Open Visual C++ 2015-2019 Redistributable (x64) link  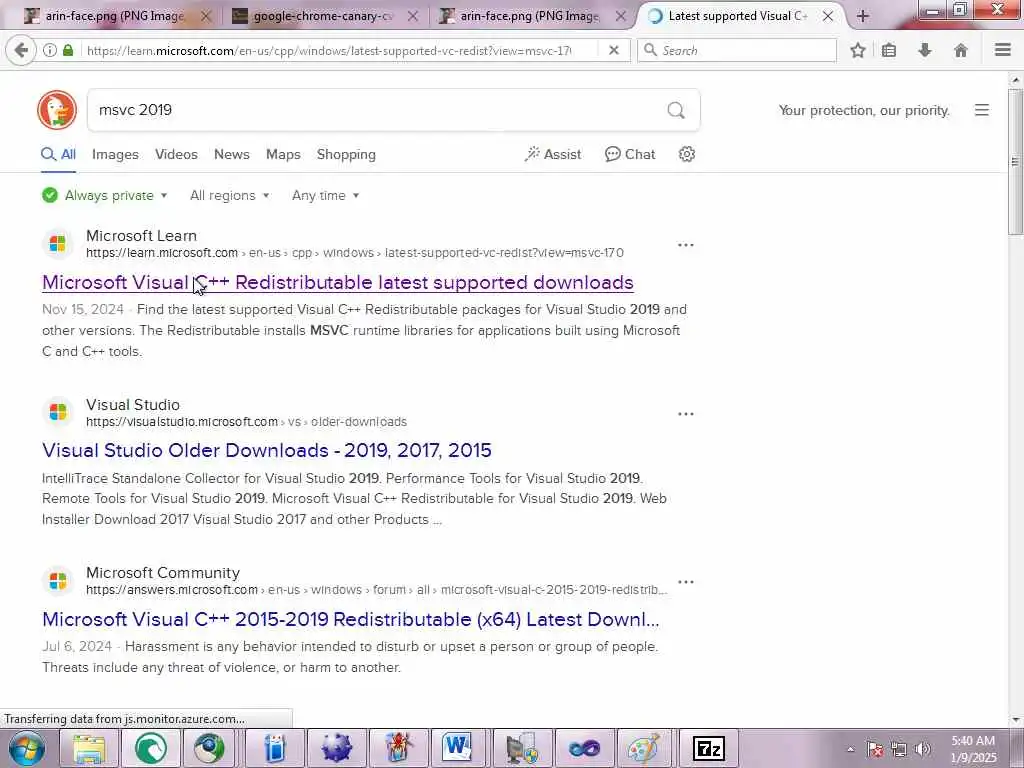tap(351, 618)
